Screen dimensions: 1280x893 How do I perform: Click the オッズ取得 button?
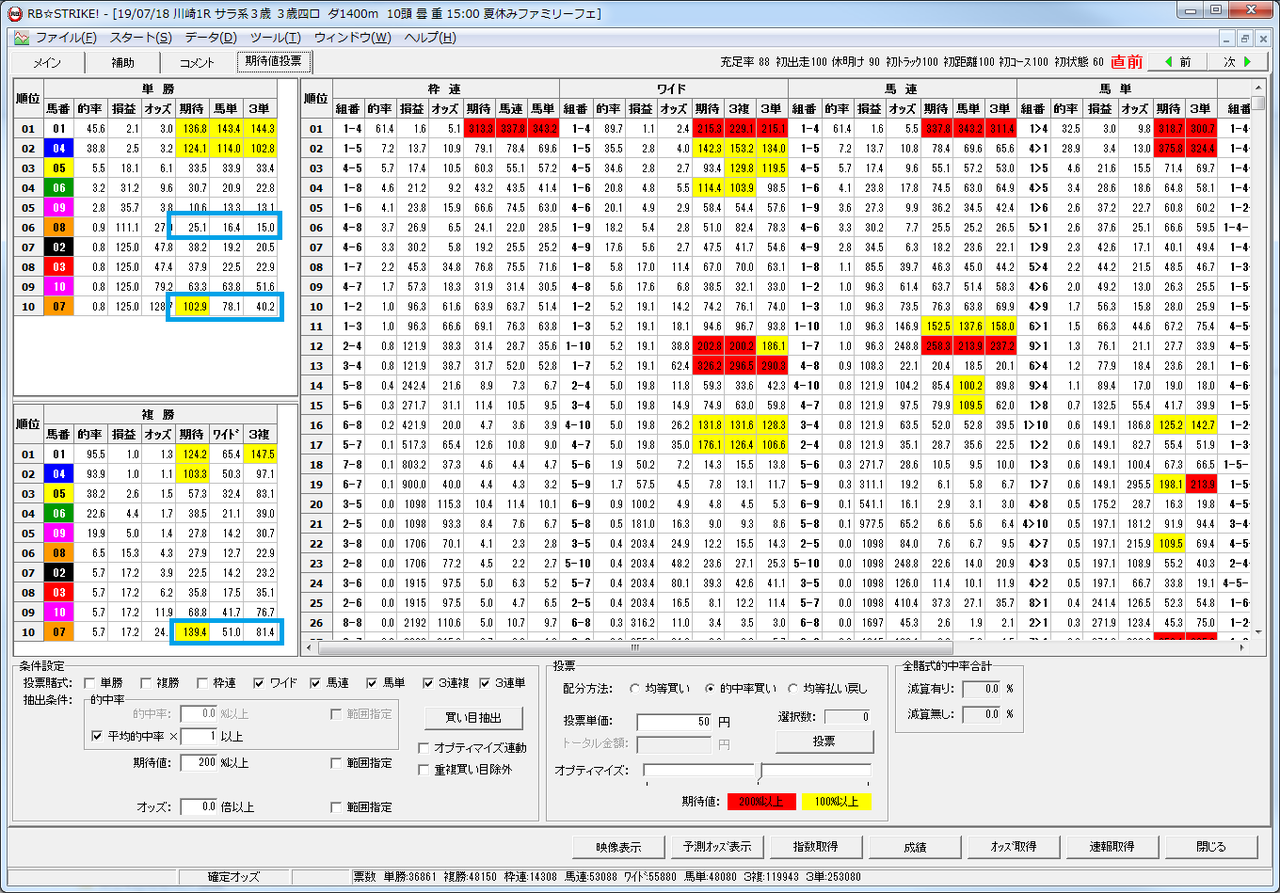pos(1012,846)
